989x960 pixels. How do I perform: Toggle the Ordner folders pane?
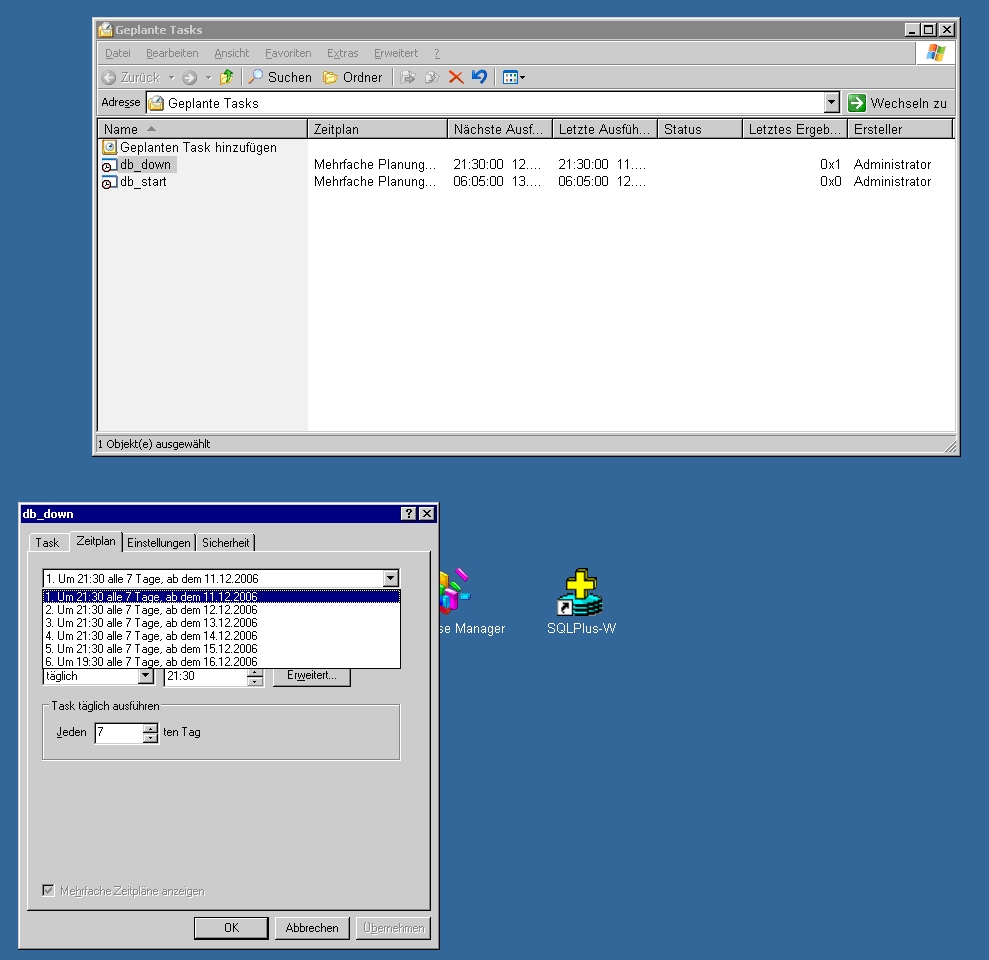353,77
